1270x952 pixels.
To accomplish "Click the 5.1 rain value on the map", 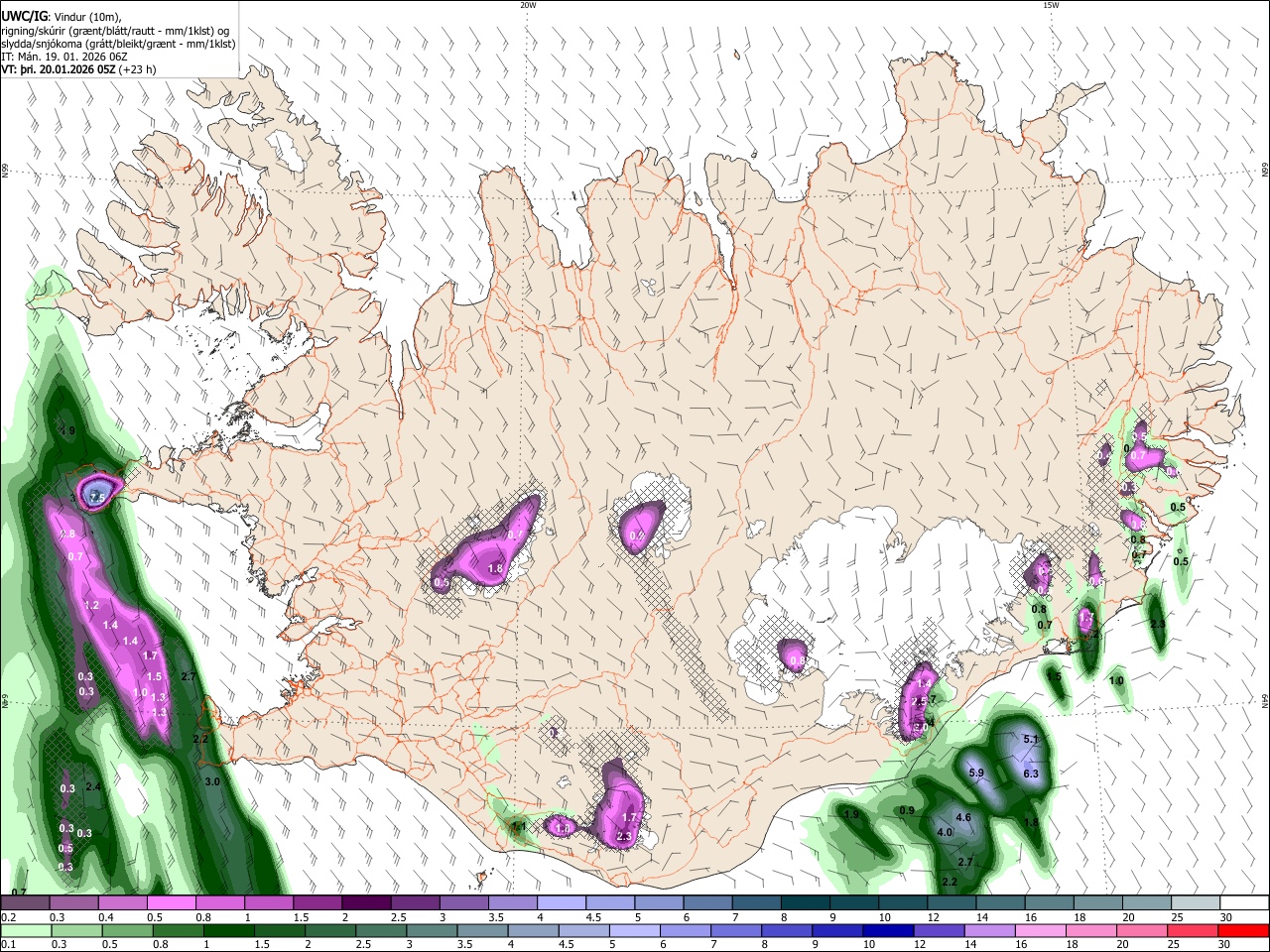I will click(1030, 739).
